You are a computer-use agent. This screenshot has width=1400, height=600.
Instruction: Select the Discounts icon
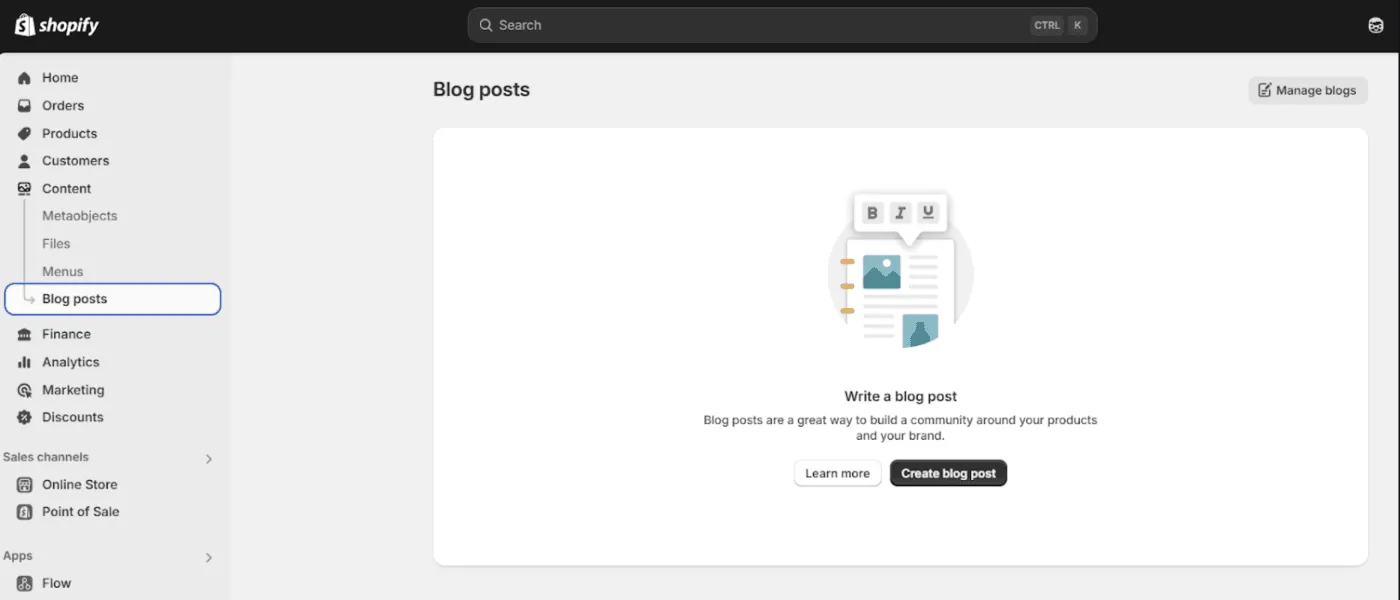tap(25, 417)
